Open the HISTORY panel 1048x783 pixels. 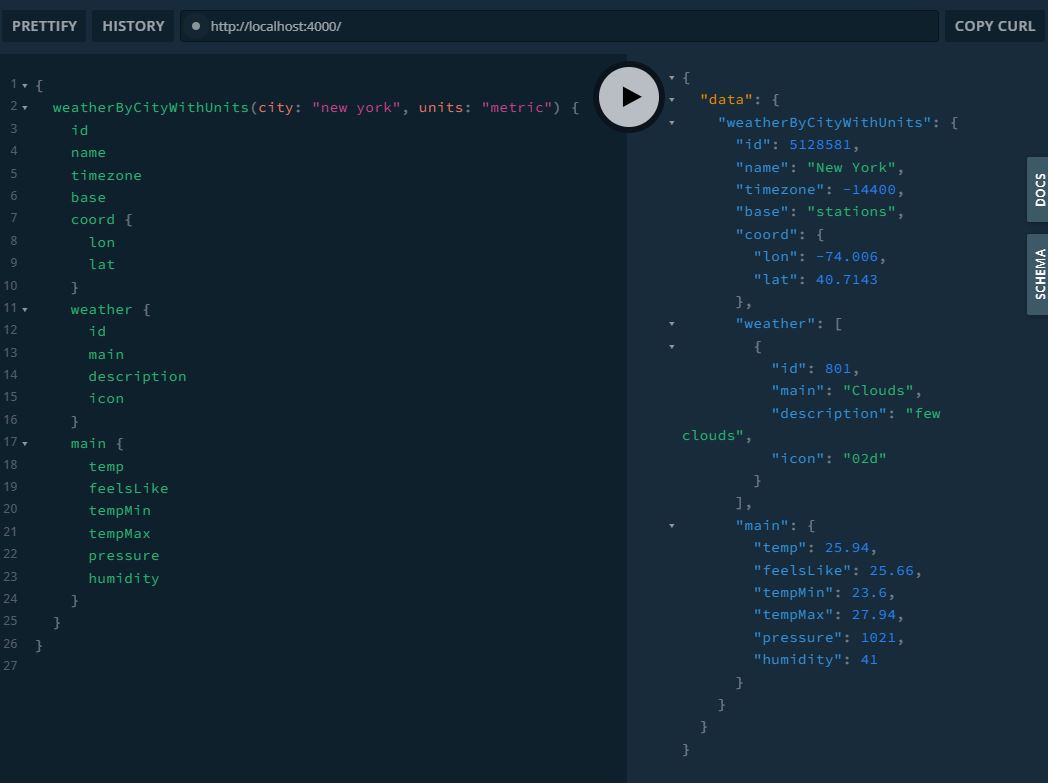(133, 26)
